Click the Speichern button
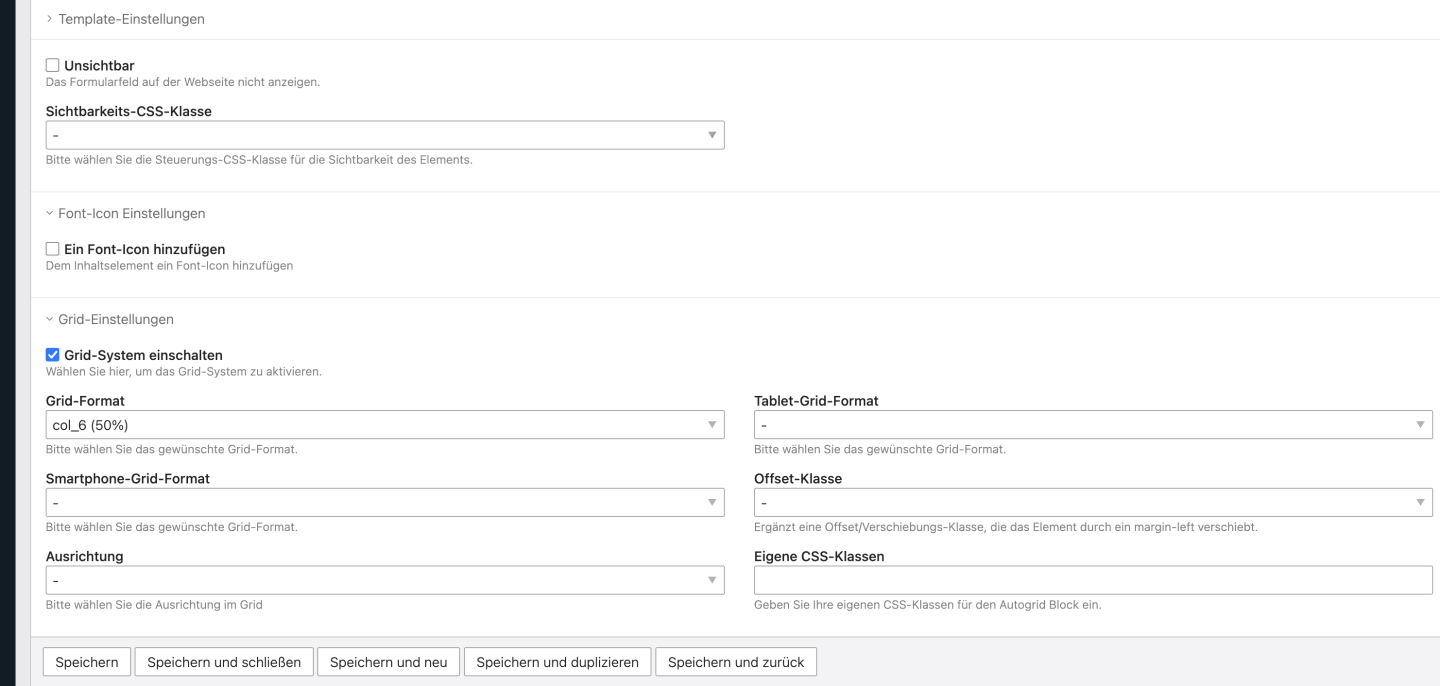The width and height of the screenshot is (1440, 686). [87, 662]
